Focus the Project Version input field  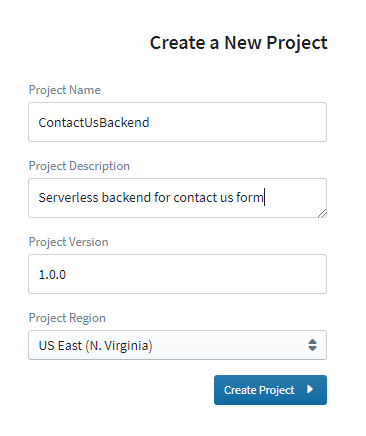coord(177,274)
